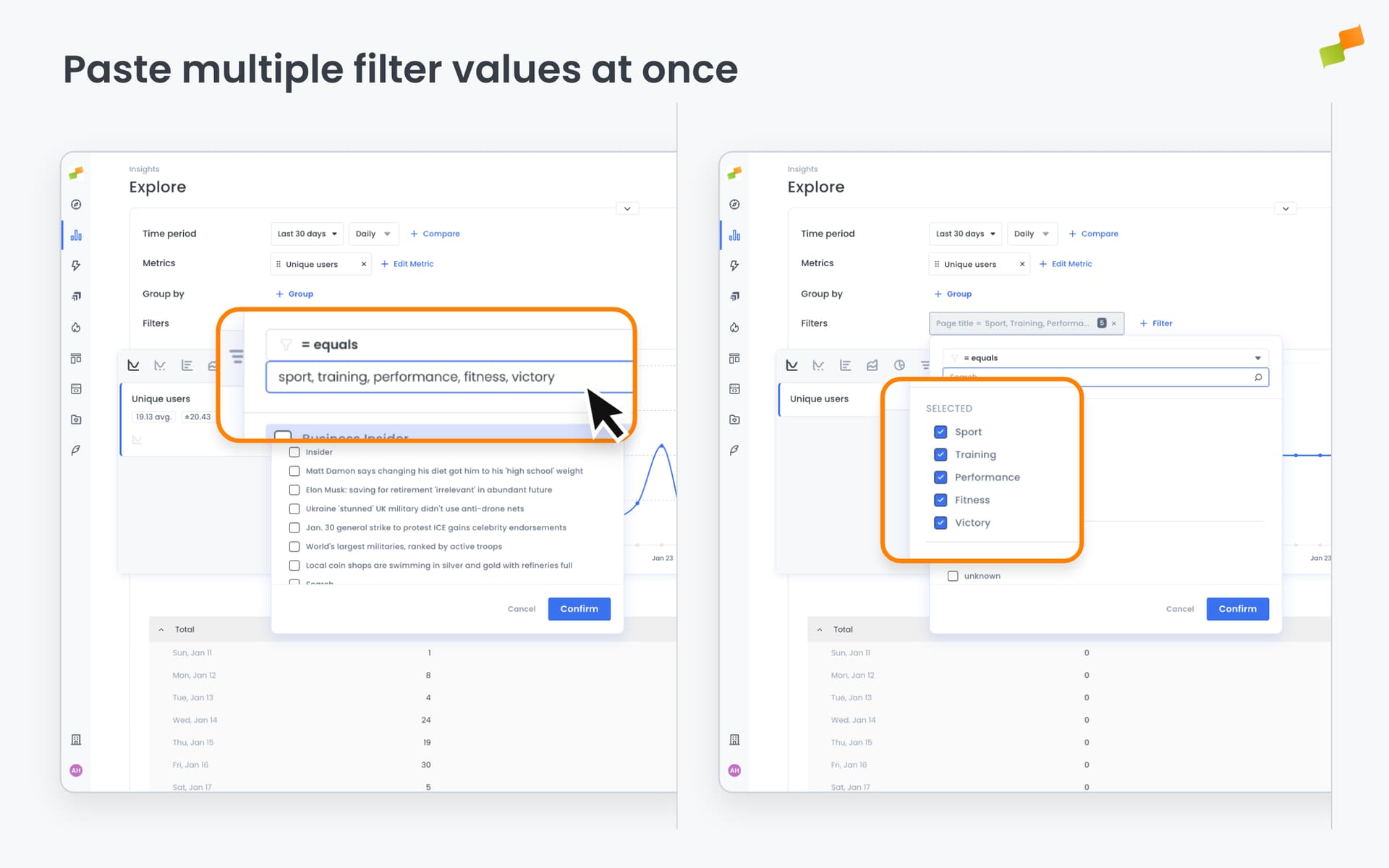This screenshot has height=868, width=1389.
Task: Uncheck Fitness in the selected filter values
Action: click(940, 500)
